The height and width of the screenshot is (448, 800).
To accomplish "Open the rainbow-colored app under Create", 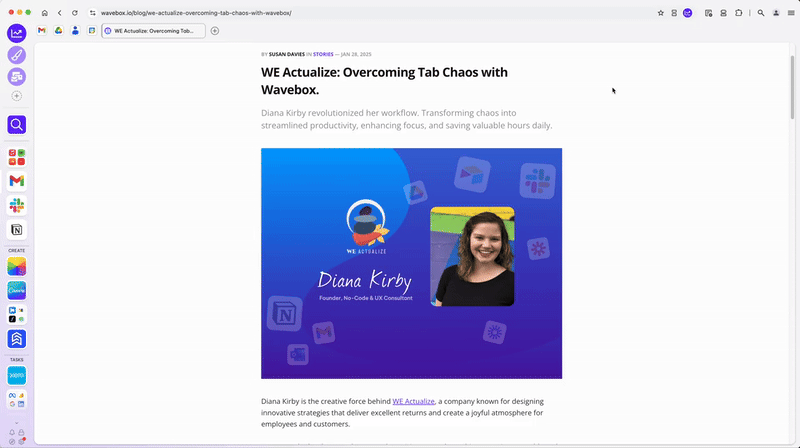I will (x=17, y=266).
